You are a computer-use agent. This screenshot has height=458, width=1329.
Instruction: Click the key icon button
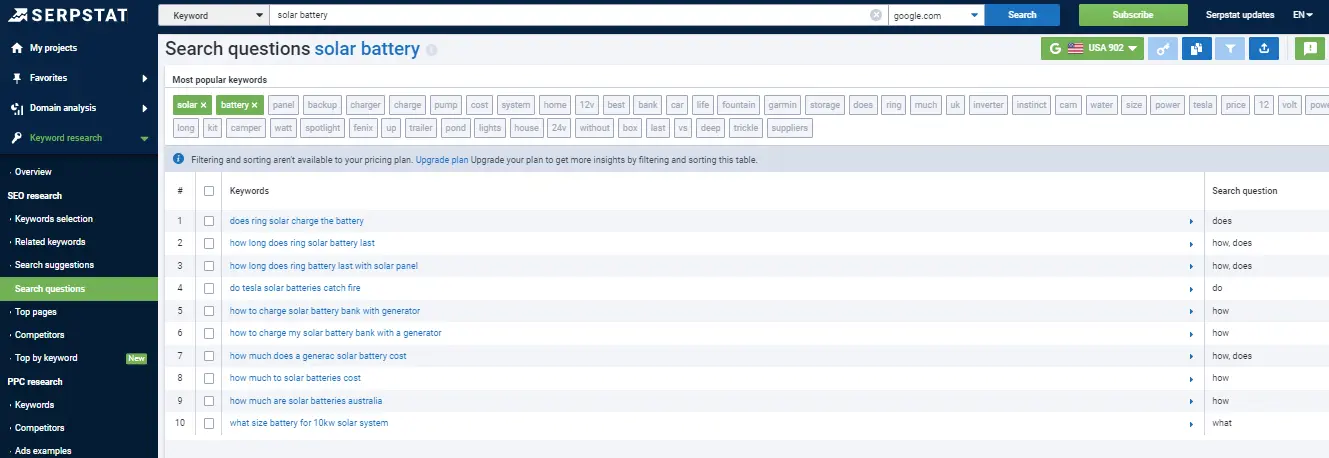pos(1162,48)
